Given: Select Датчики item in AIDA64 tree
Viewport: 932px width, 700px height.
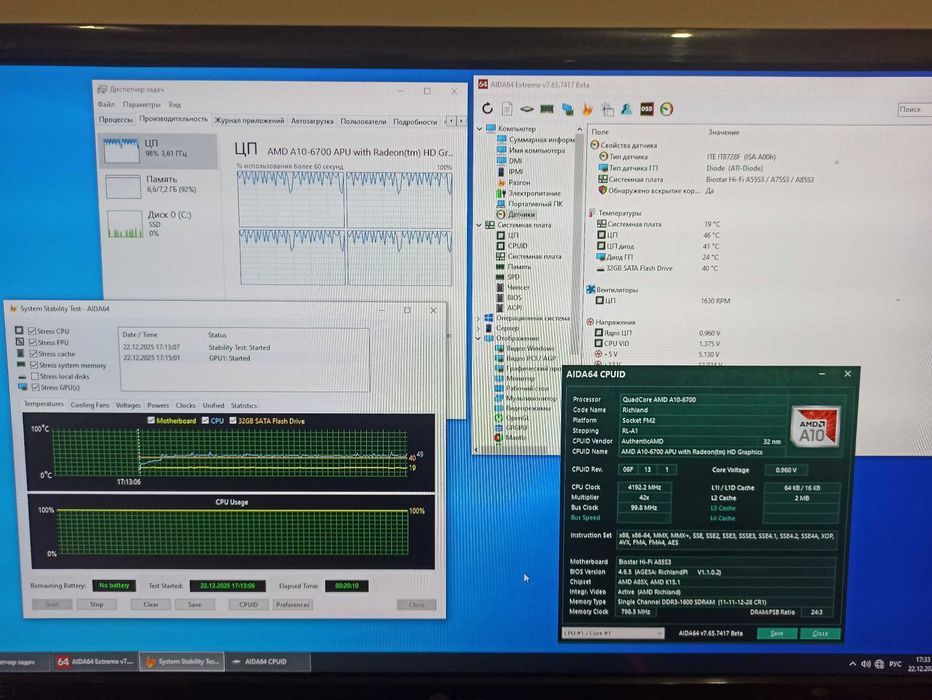Looking at the screenshot, I should [x=515, y=215].
